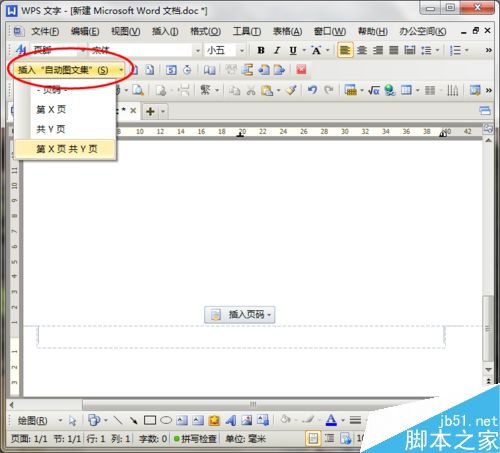The height and width of the screenshot is (453, 500).
Task: Open the 插入页码 dropdown button
Action: (240, 314)
